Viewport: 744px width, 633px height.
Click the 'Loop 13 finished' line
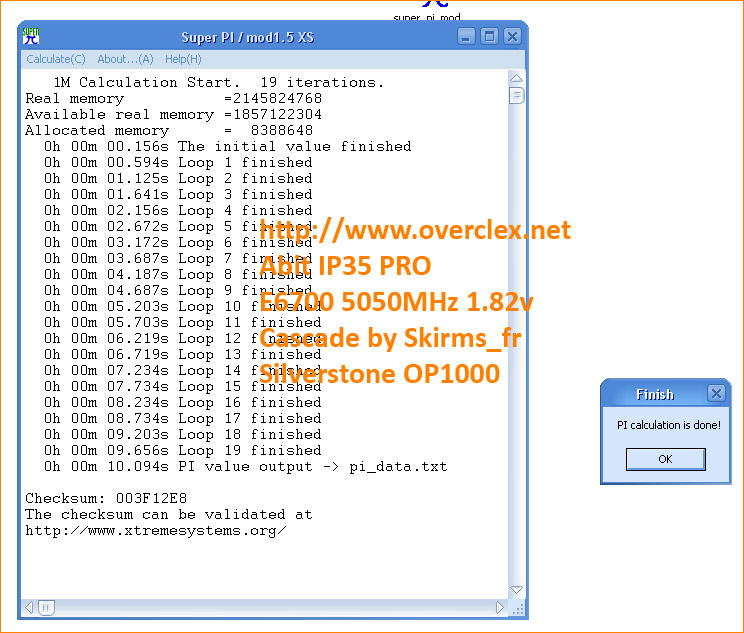tap(183, 355)
